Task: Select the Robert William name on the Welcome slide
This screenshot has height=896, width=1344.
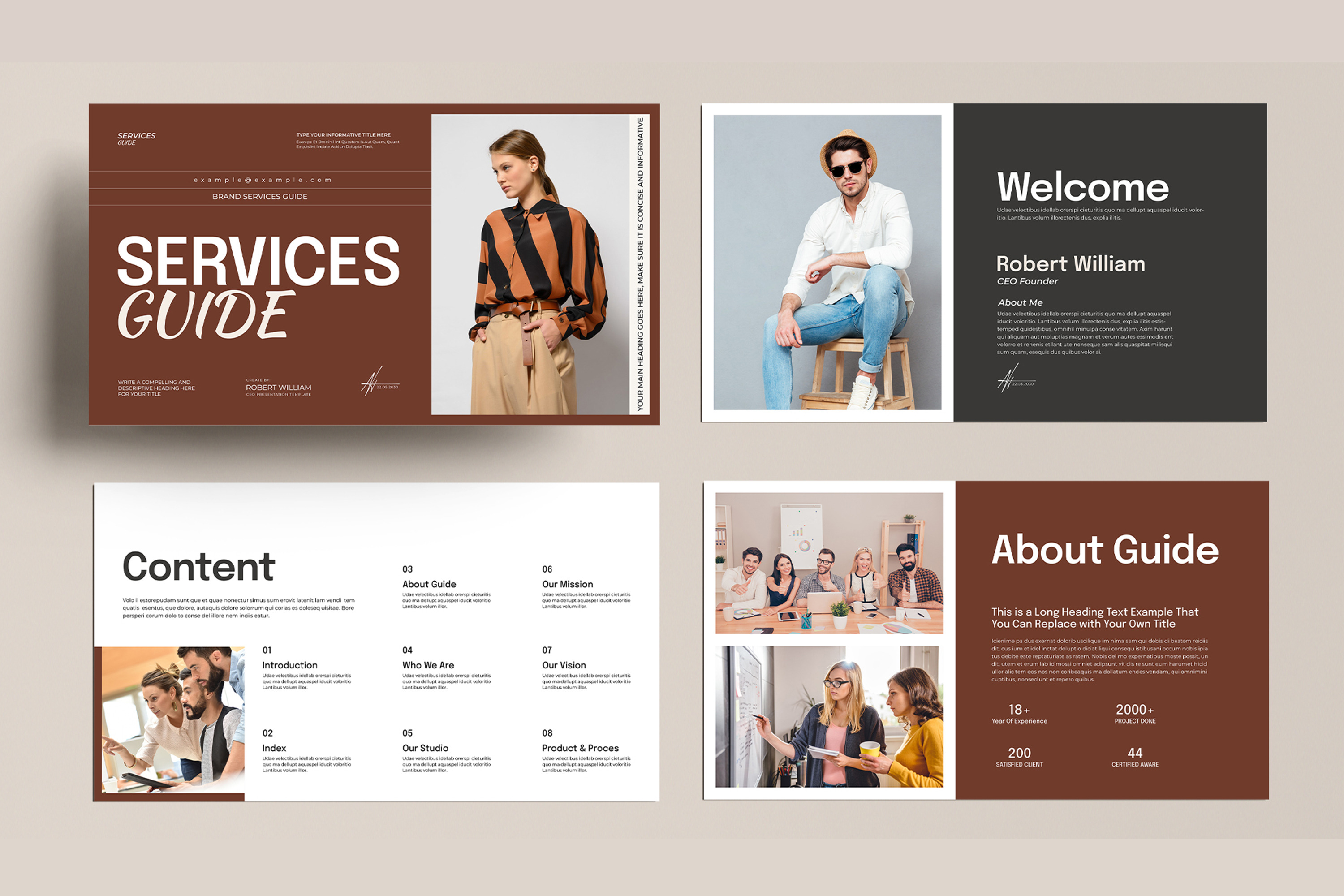Action: tap(1071, 264)
